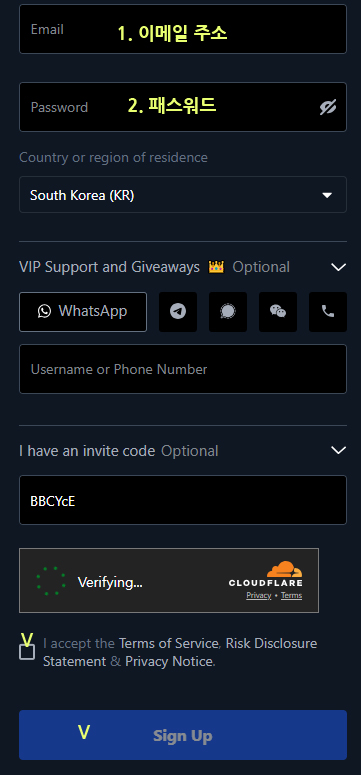Viewport: 361px width, 775px height.
Task: Select the Telegram contact icon
Action: tap(178, 311)
